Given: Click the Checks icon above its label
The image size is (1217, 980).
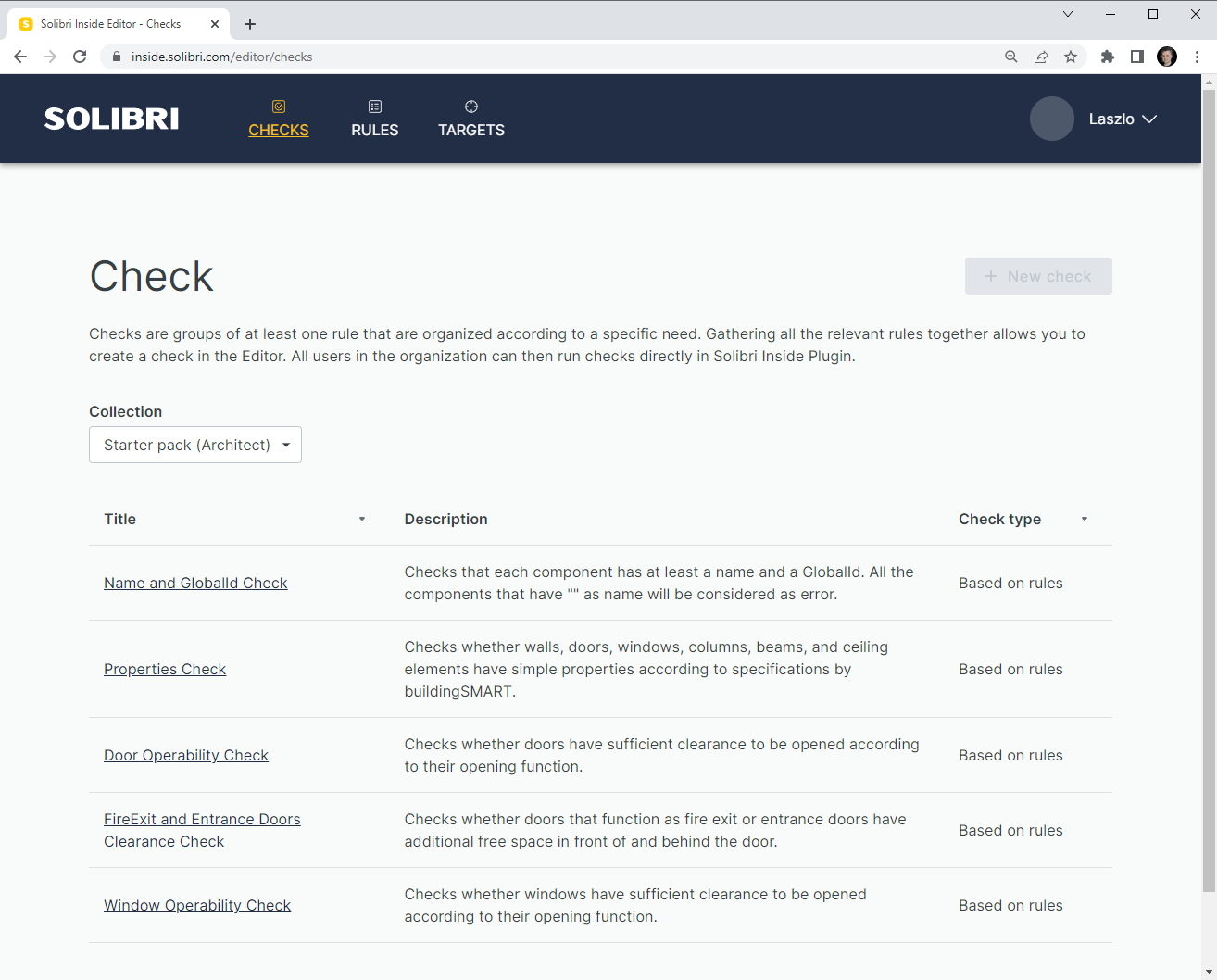Looking at the screenshot, I should (279, 107).
